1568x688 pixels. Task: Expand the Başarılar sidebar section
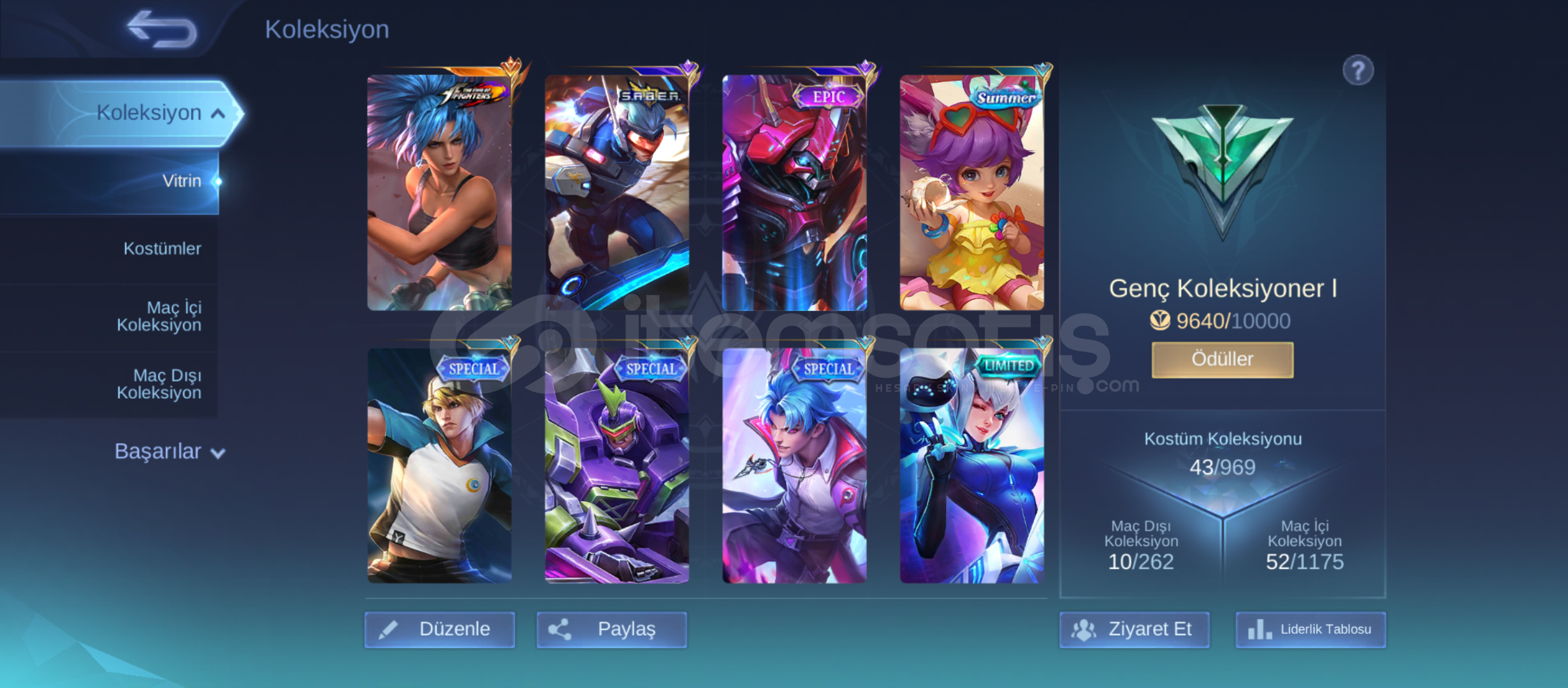(170, 452)
